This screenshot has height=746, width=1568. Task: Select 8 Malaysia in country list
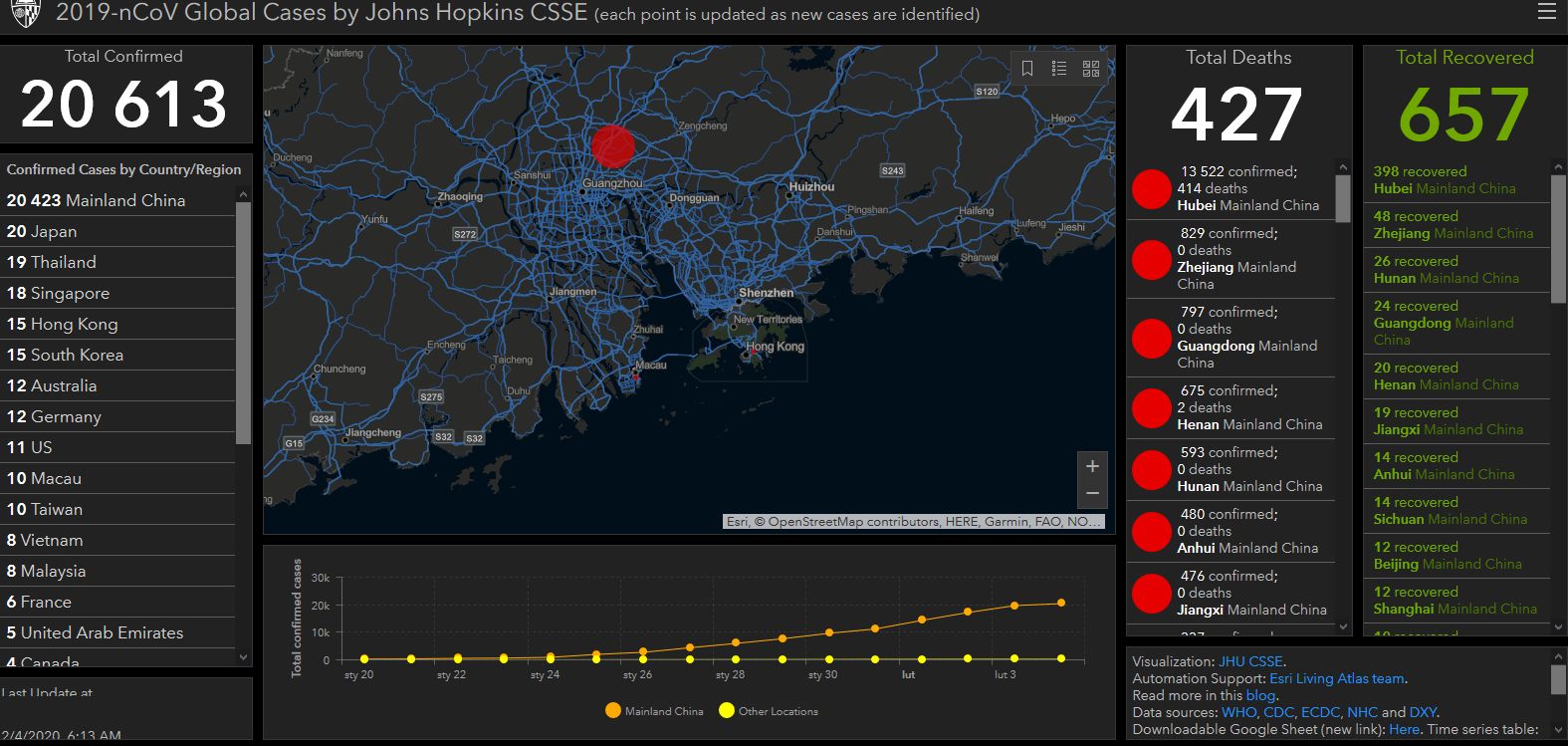pos(117,571)
